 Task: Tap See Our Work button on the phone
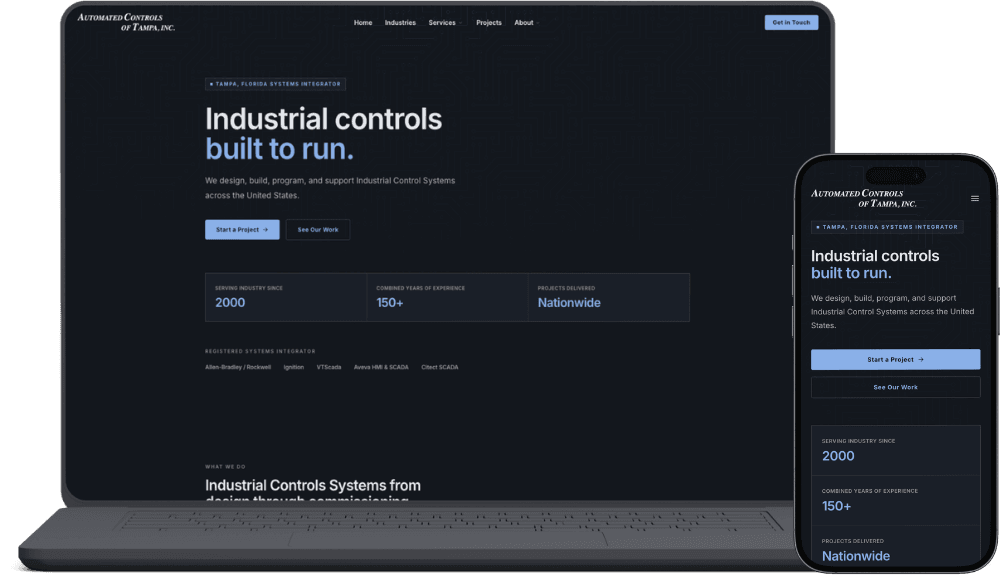pos(895,387)
